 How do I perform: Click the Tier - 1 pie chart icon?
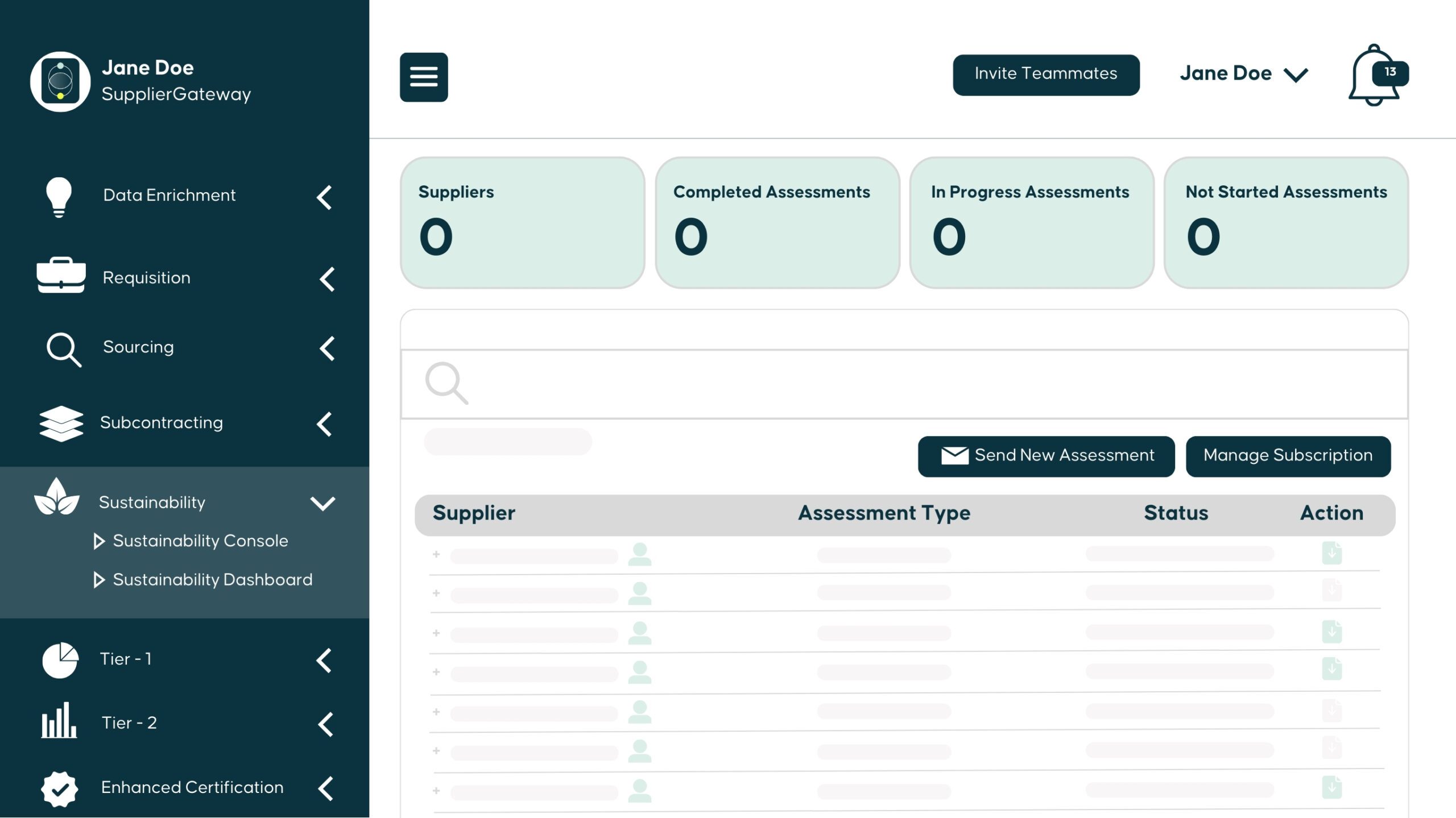[60, 660]
